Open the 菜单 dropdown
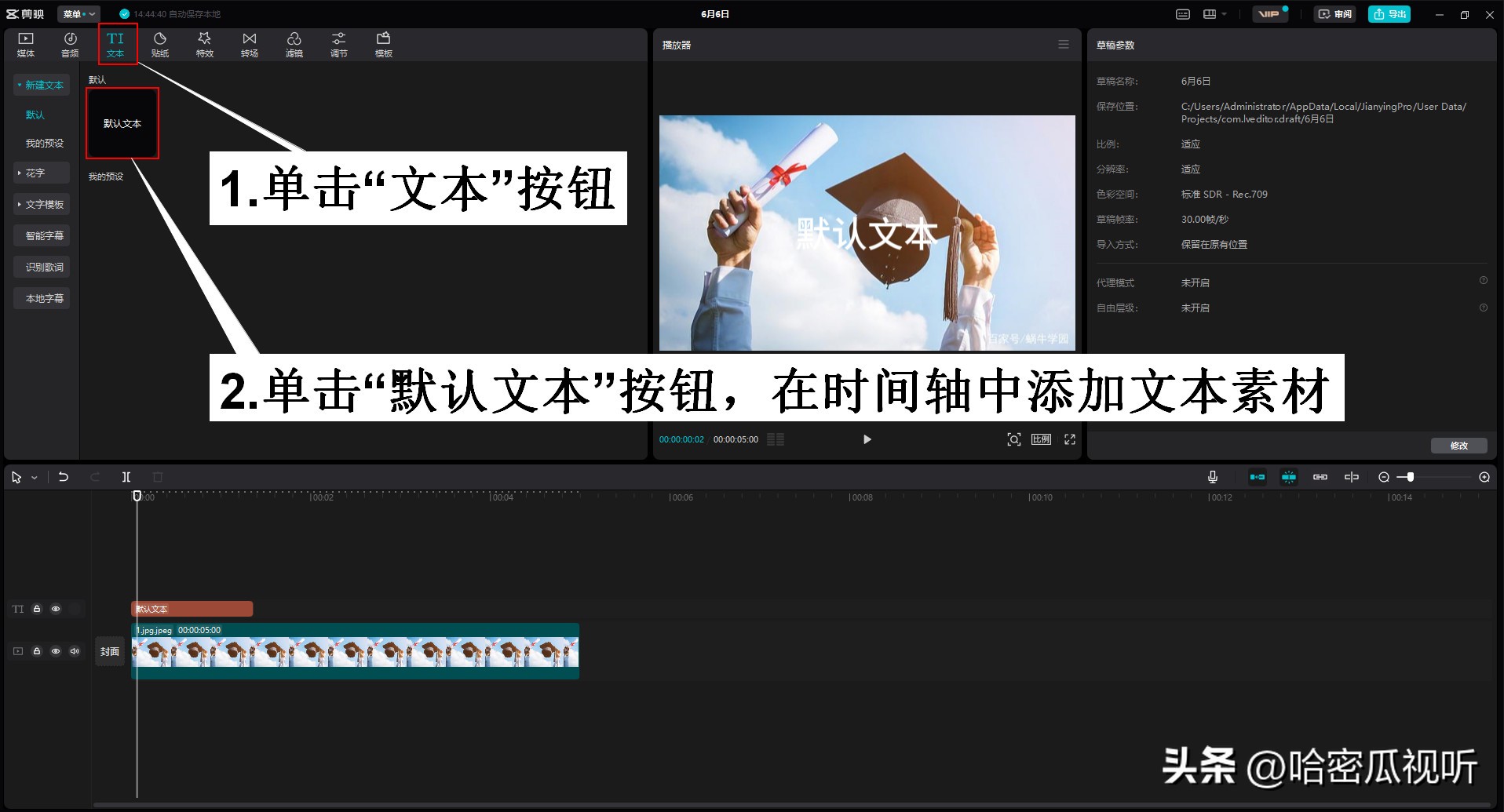1504x812 pixels. (78, 13)
